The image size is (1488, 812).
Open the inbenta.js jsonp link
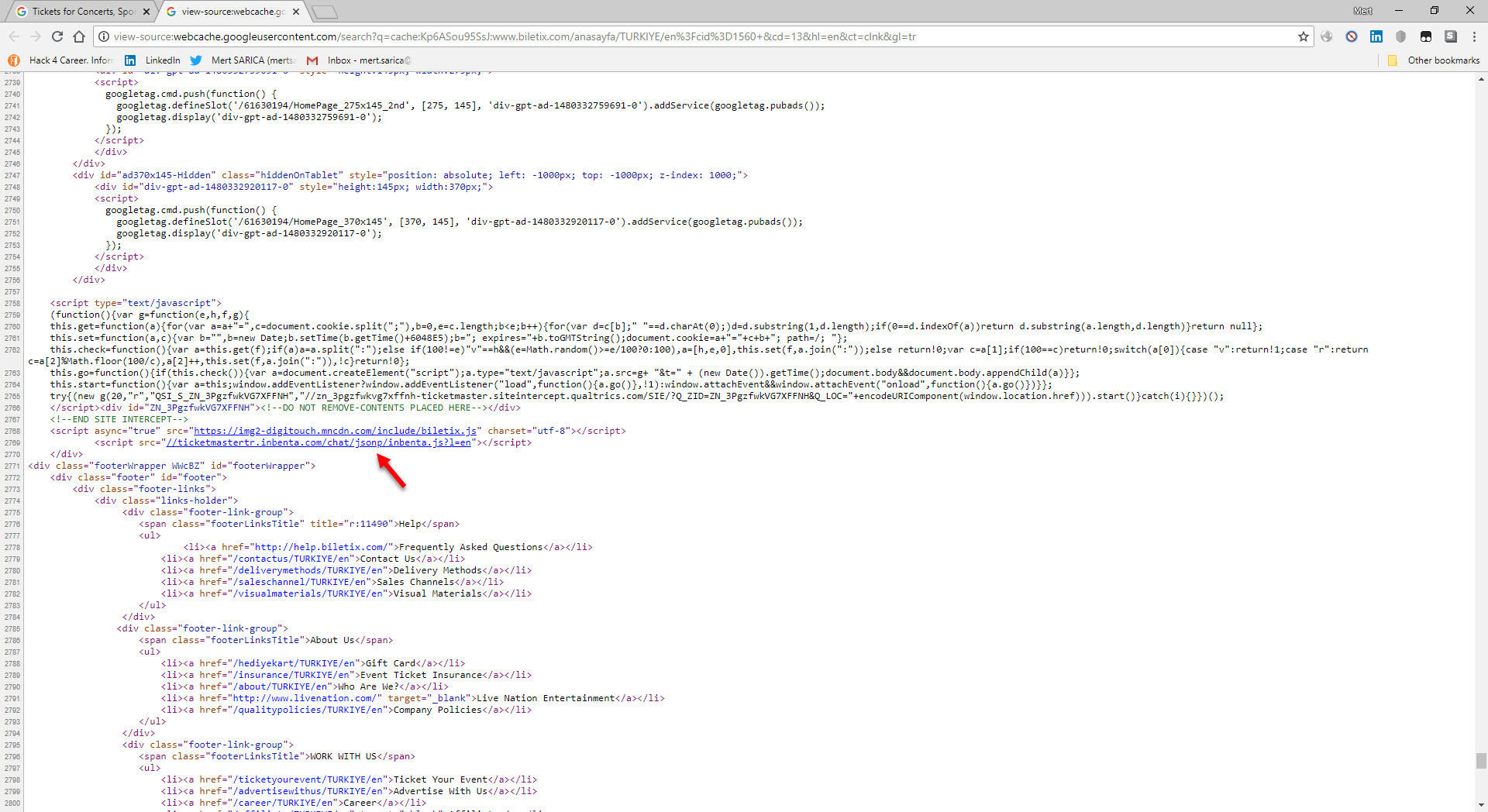319,442
